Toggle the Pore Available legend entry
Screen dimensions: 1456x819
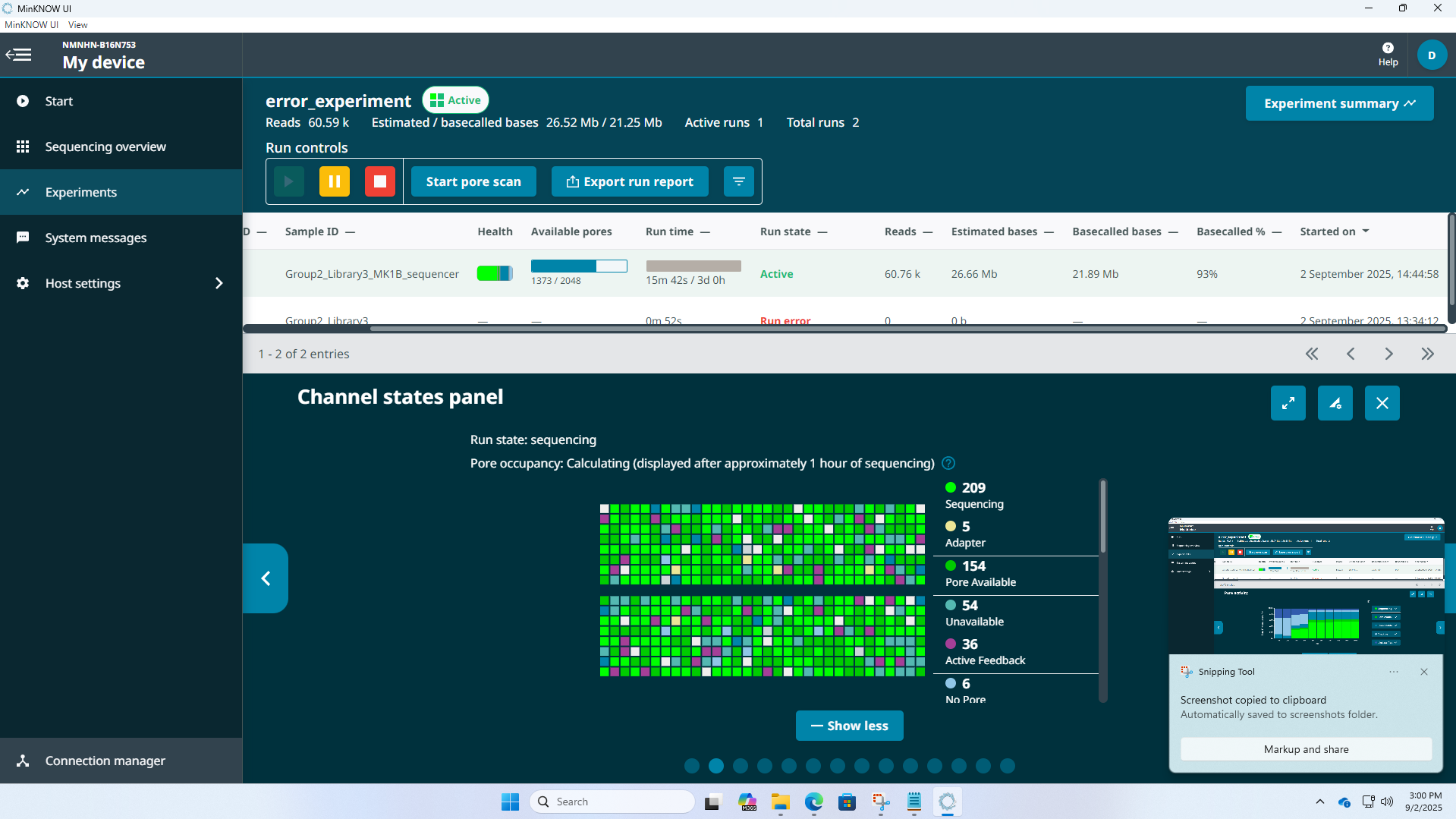pos(980,574)
